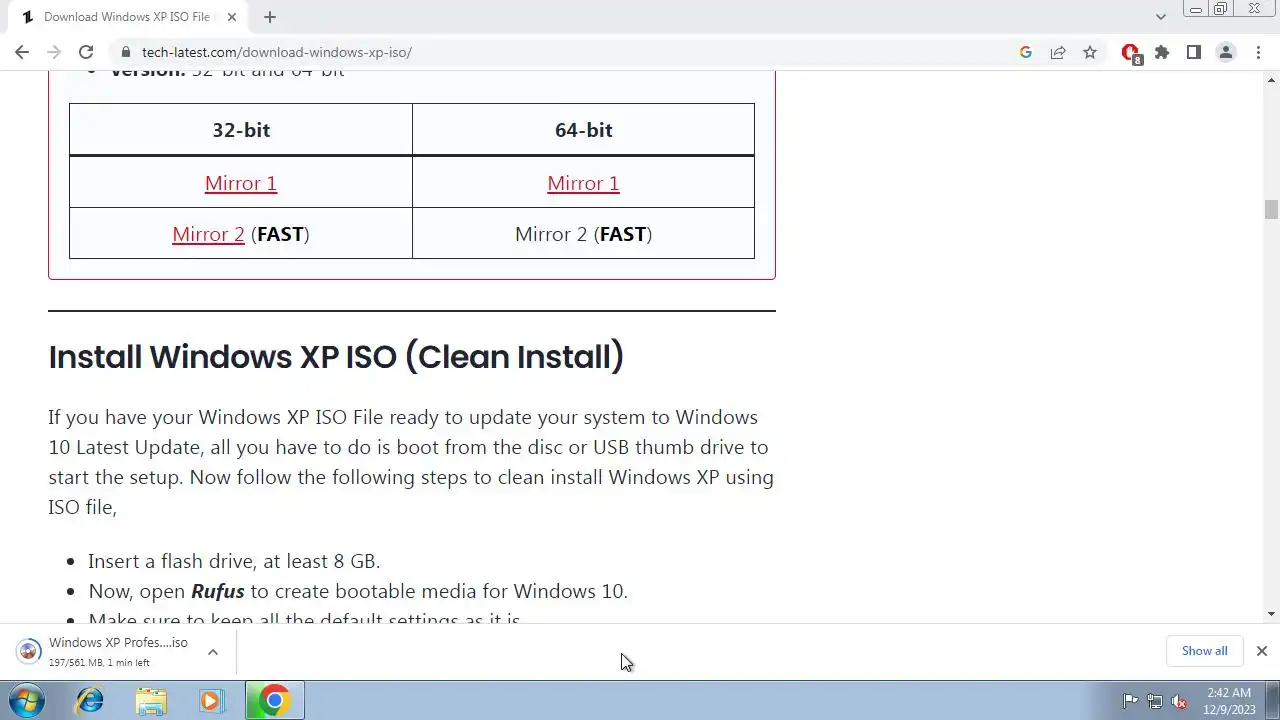
Task: Click the download progress disc icon
Action: click(29, 651)
